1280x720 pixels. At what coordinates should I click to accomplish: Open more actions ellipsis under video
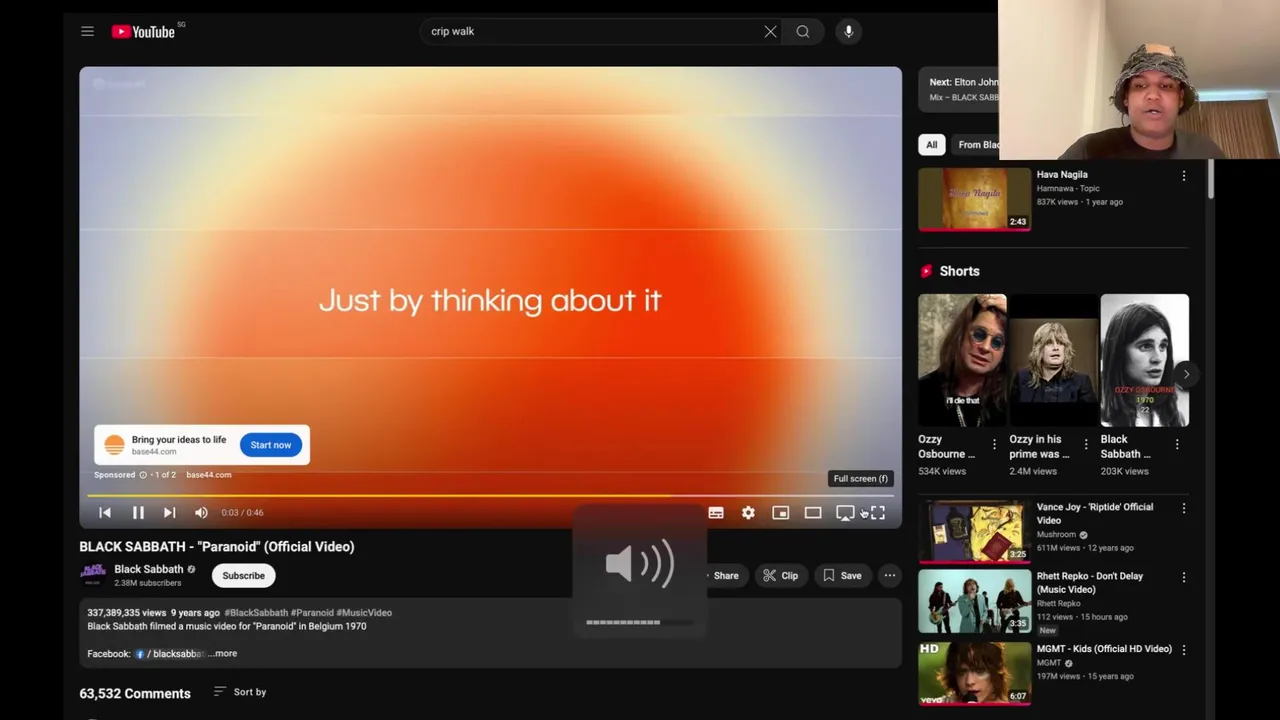pos(889,576)
